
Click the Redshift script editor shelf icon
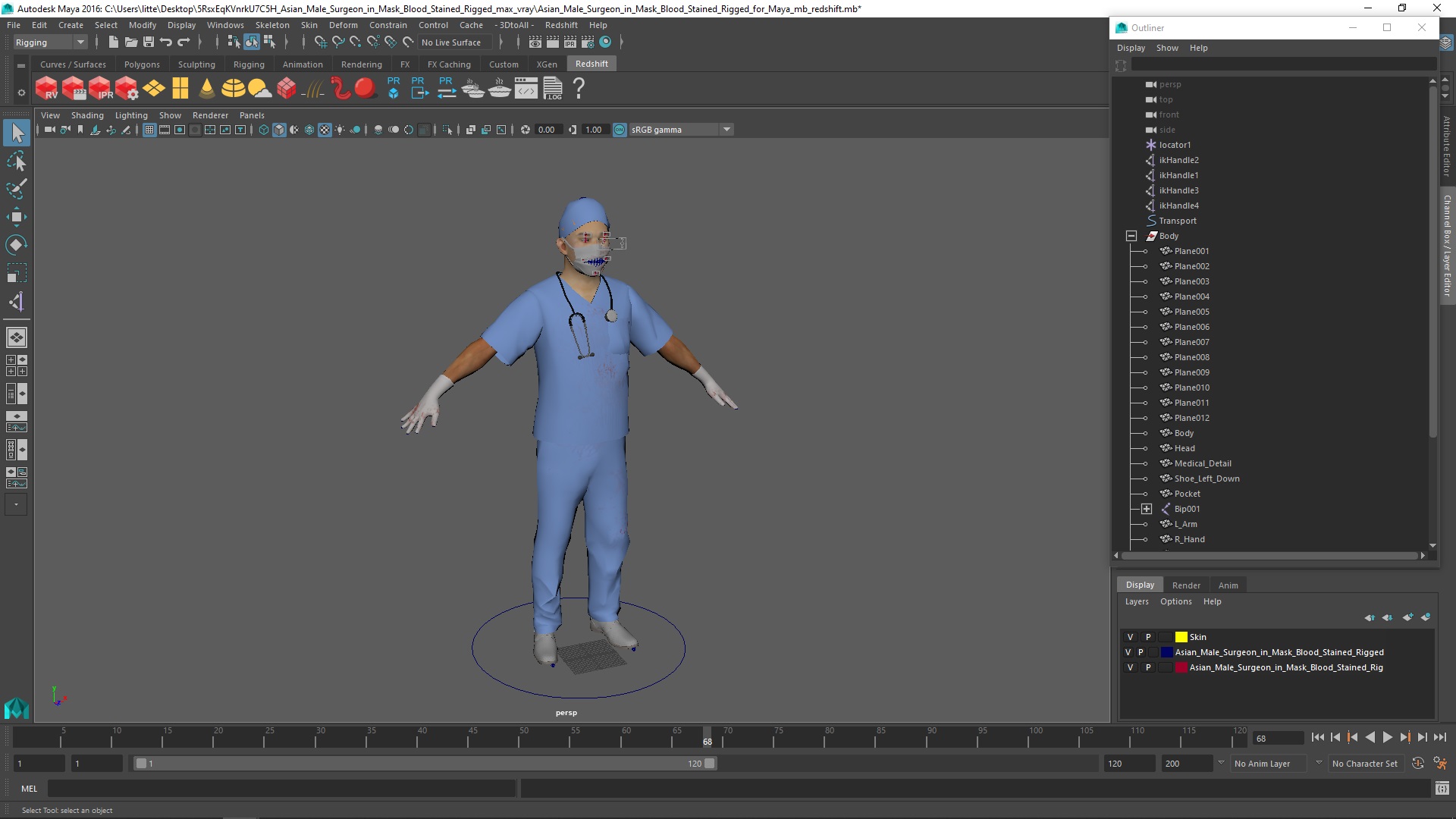click(x=526, y=89)
